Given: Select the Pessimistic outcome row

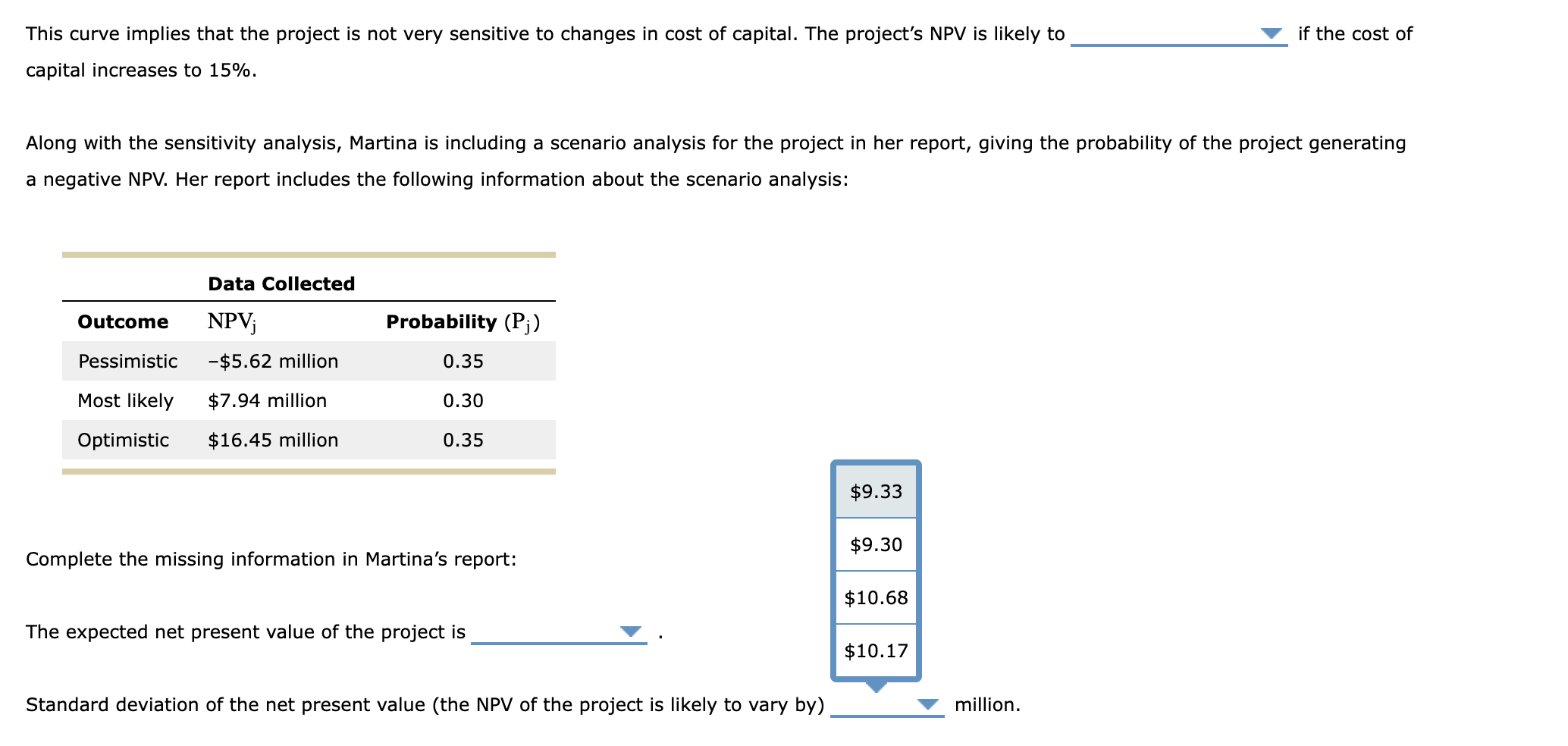Looking at the screenshot, I should pos(128,361).
